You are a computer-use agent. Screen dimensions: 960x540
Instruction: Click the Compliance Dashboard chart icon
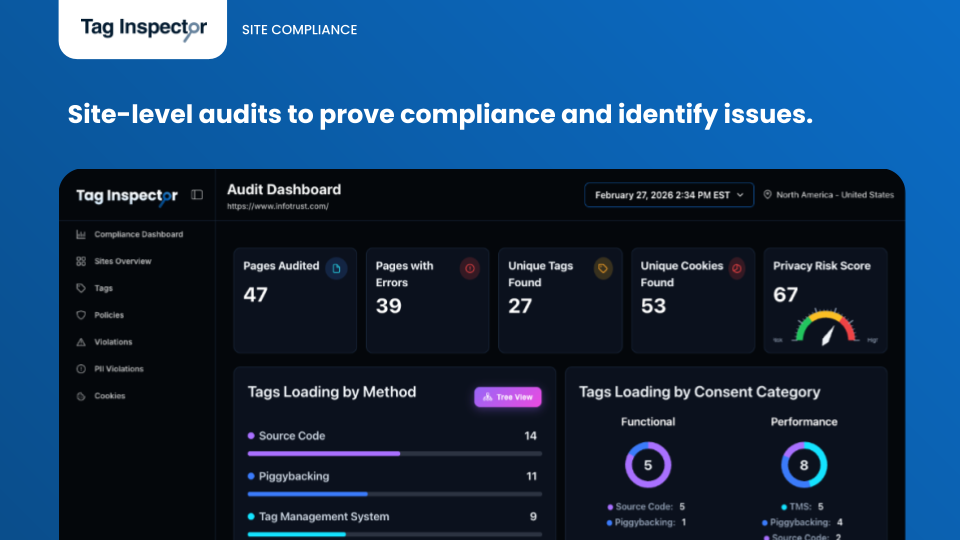pyautogui.click(x=81, y=234)
